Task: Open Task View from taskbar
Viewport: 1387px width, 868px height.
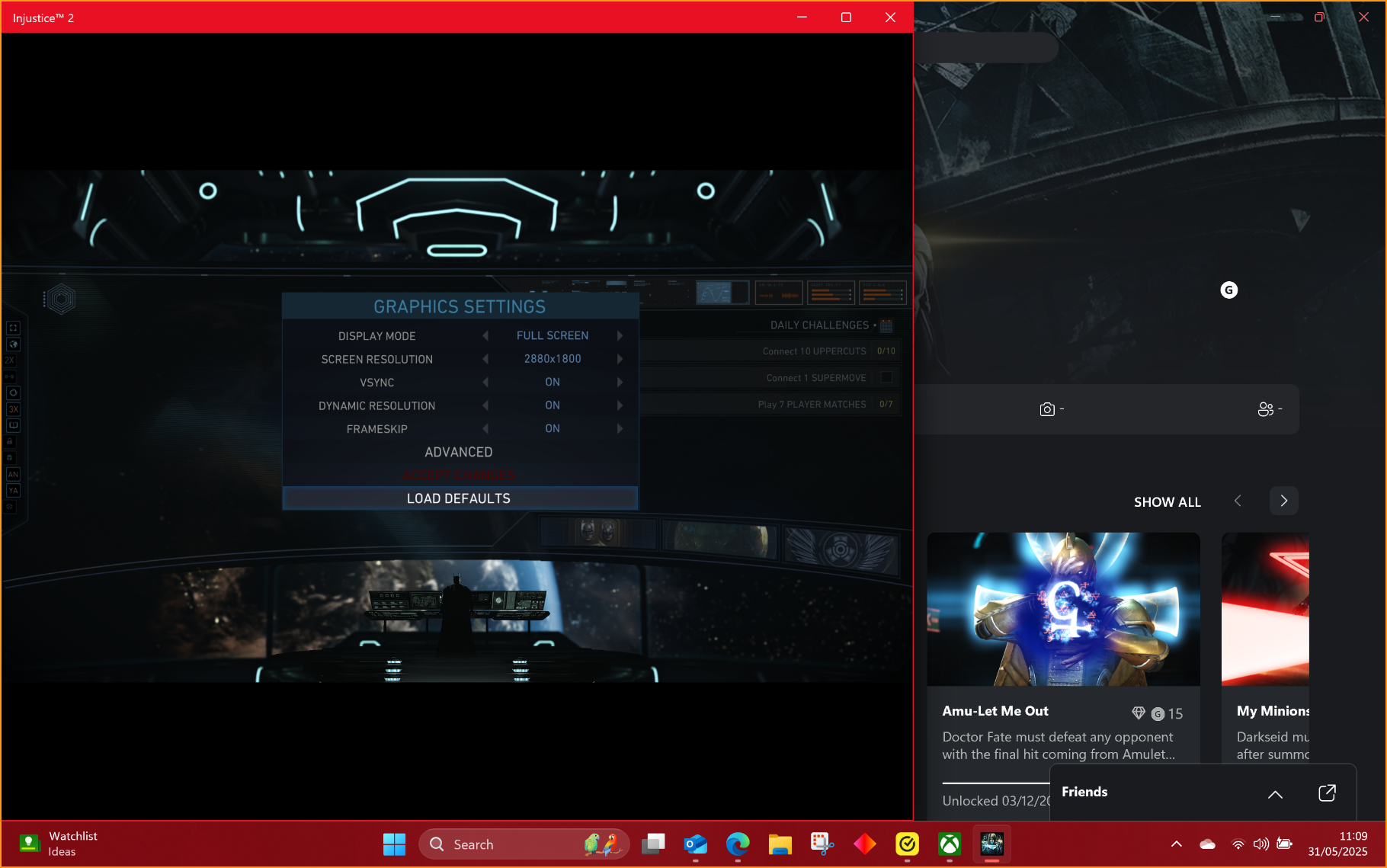Action: (653, 844)
